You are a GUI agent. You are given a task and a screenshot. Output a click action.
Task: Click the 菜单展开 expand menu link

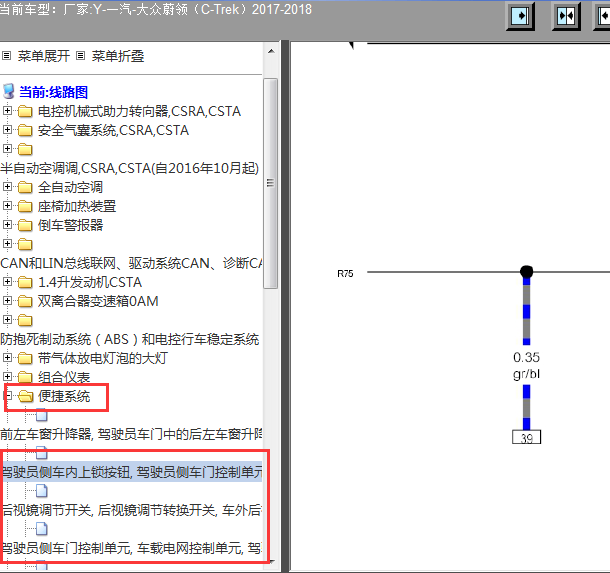click(44, 56)
